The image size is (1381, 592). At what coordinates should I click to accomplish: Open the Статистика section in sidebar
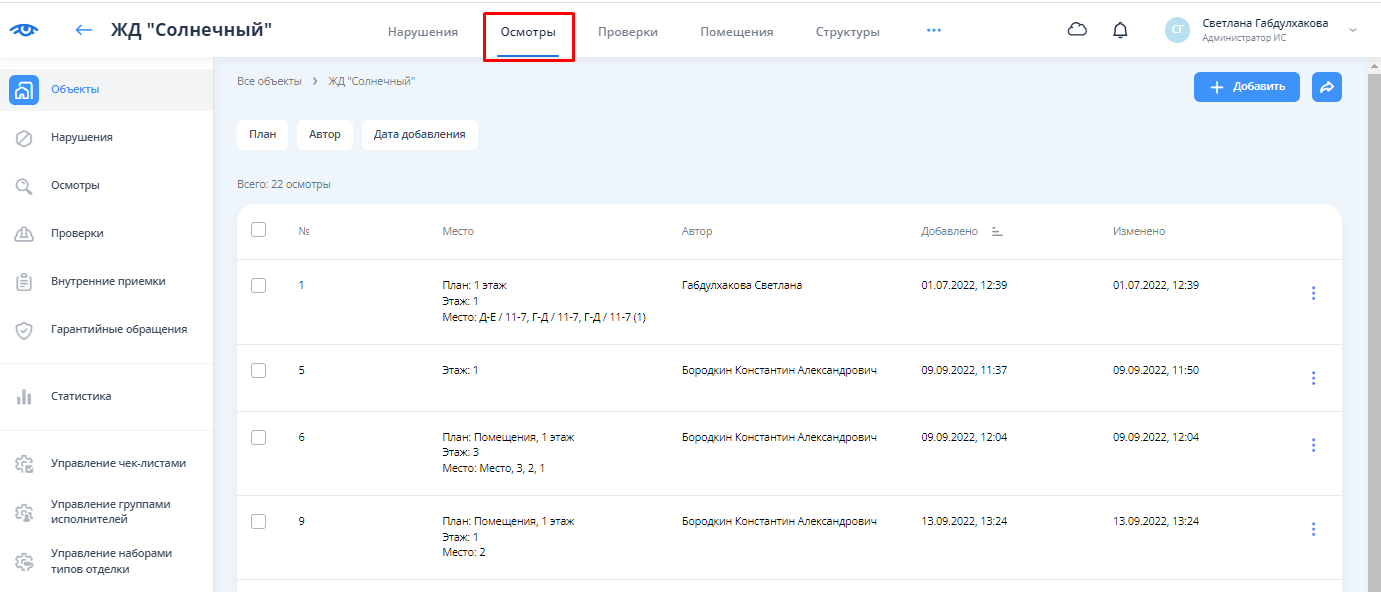(81, 396)
